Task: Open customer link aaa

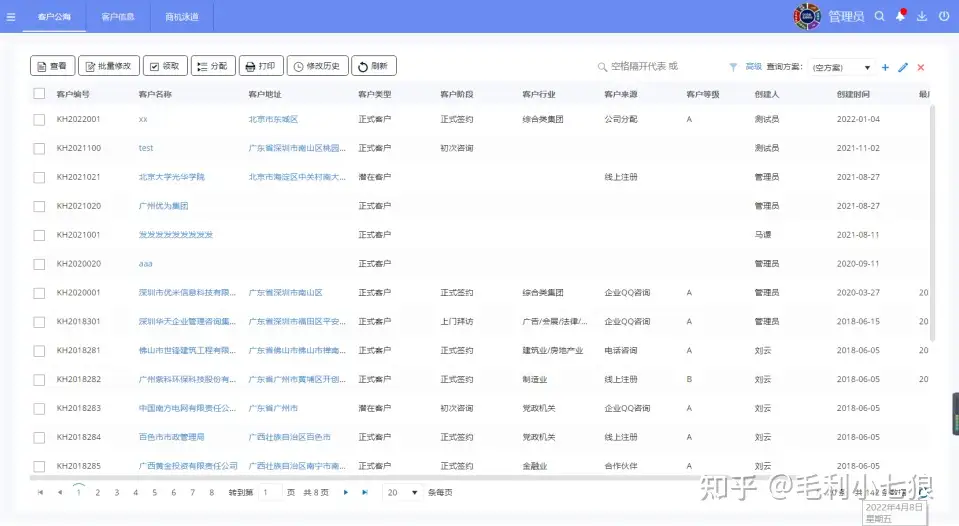Action: coord(145,264)
